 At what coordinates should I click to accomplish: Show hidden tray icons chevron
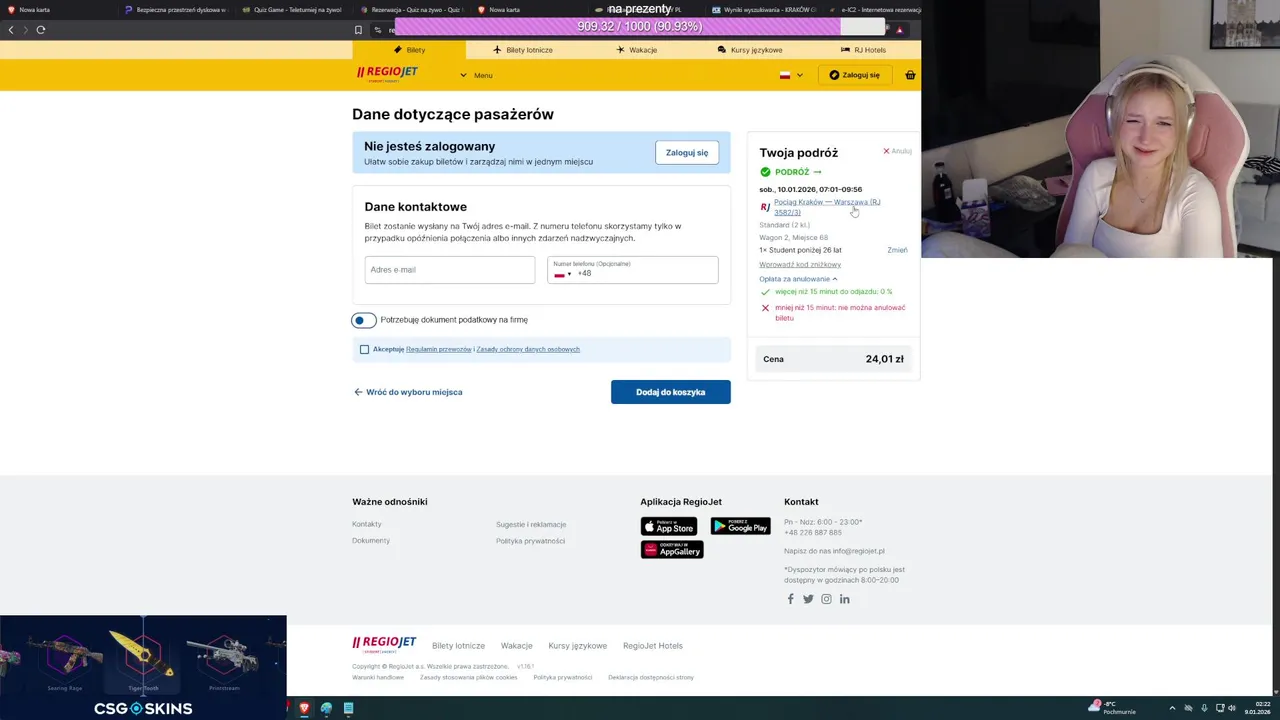(x=1172, y=708)
